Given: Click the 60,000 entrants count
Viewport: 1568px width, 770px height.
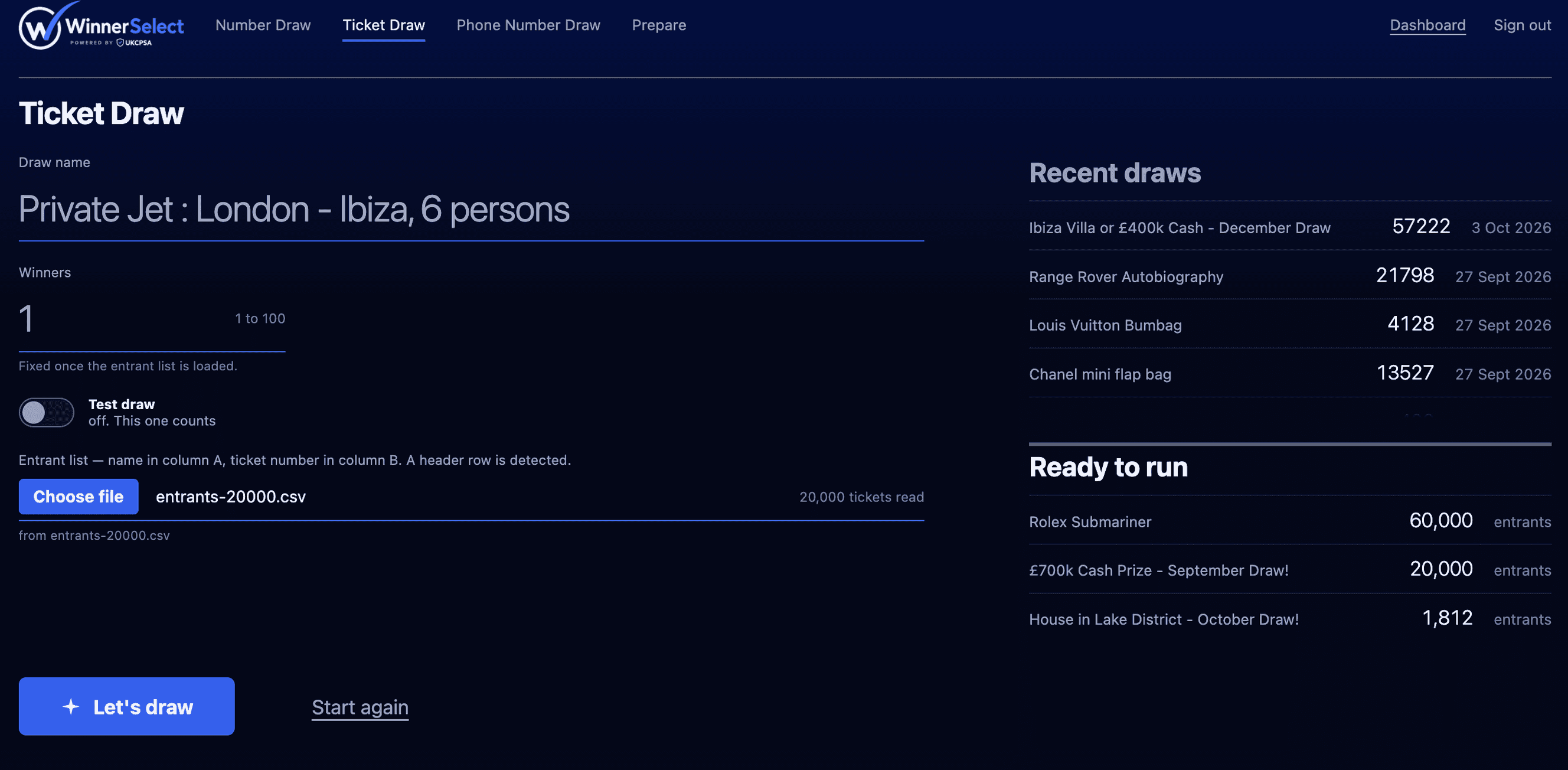Looking at the screenshot, I should tap(1441, 520).
